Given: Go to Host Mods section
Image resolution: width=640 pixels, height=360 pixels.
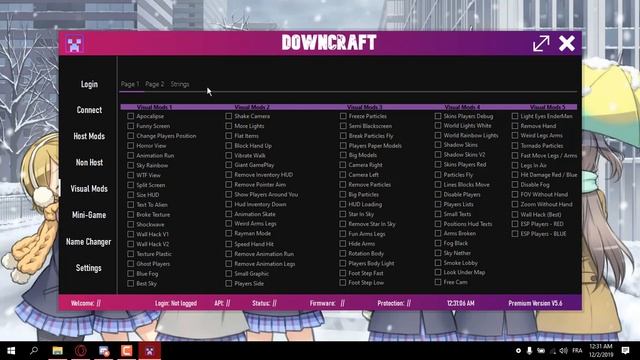Looking at the screenshot, I should point(89,136).
